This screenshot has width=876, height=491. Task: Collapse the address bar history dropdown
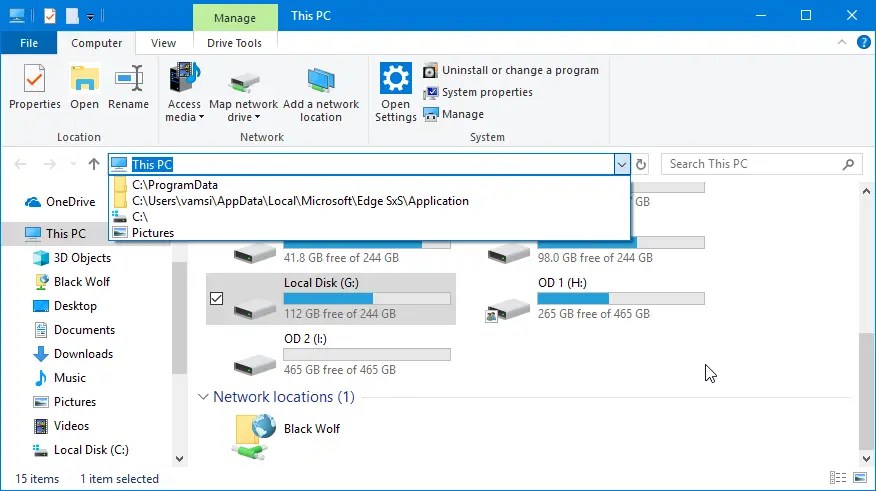(x=622, y=164)
